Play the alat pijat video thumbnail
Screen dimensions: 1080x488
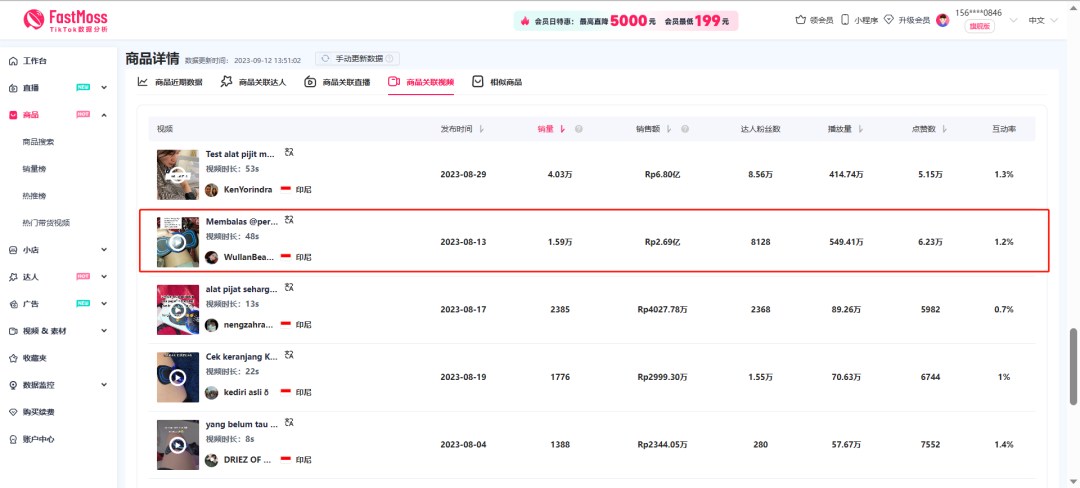pos(177,310)
